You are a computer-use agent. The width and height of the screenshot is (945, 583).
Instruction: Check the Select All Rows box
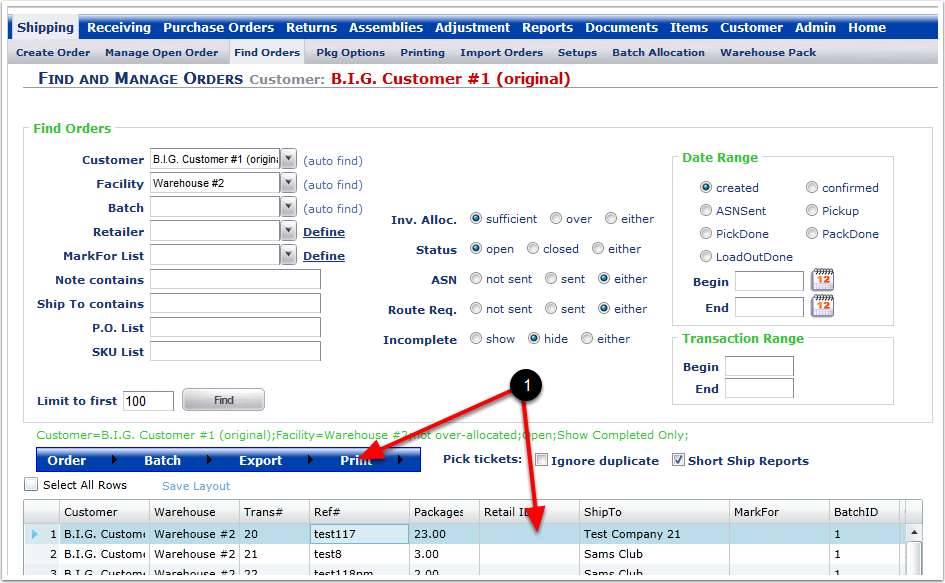(x=31, y=485)
